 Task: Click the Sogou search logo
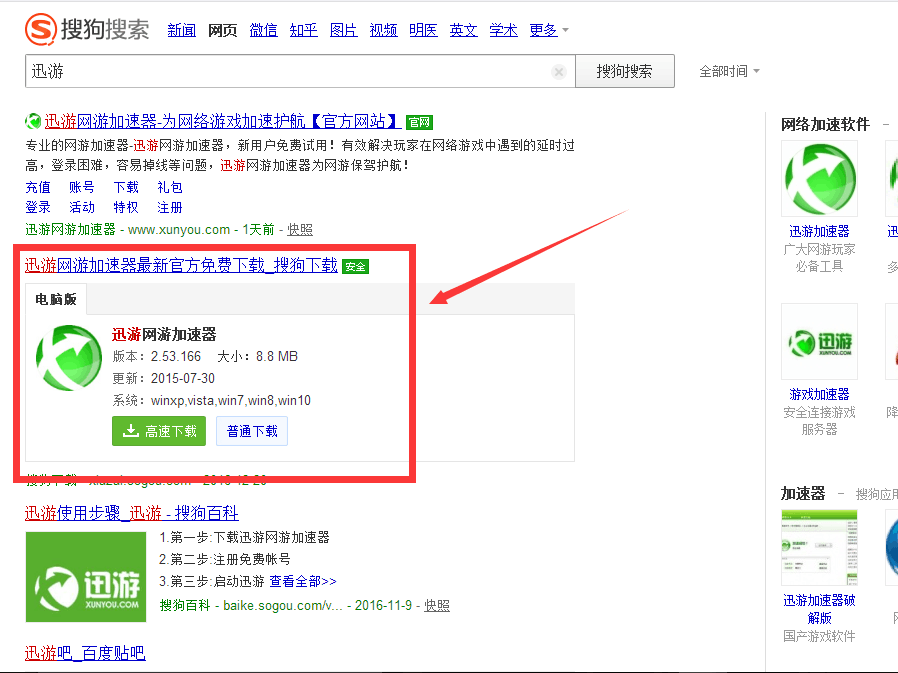point(87,29)
